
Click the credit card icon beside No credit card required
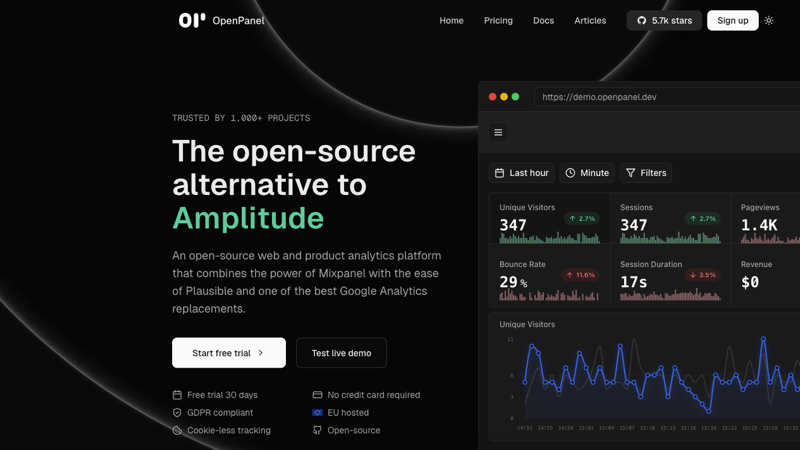(317, 395)
